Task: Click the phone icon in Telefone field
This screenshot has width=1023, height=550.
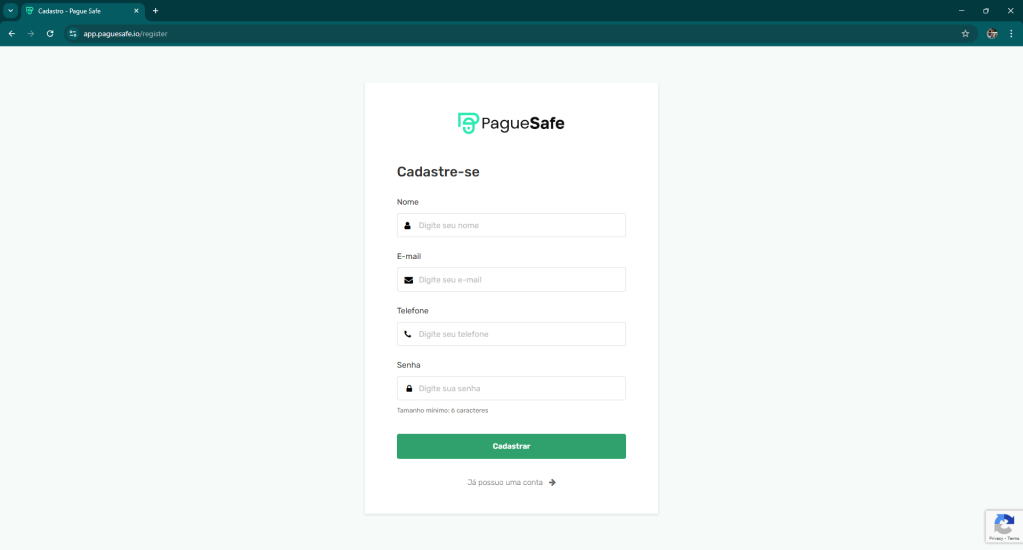Action: [408, 334]
